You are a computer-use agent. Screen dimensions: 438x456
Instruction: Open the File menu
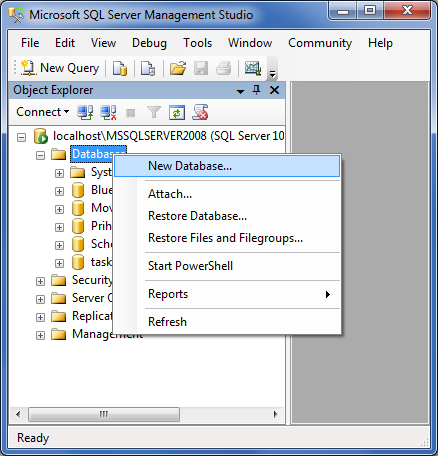[x=30, y=43]
